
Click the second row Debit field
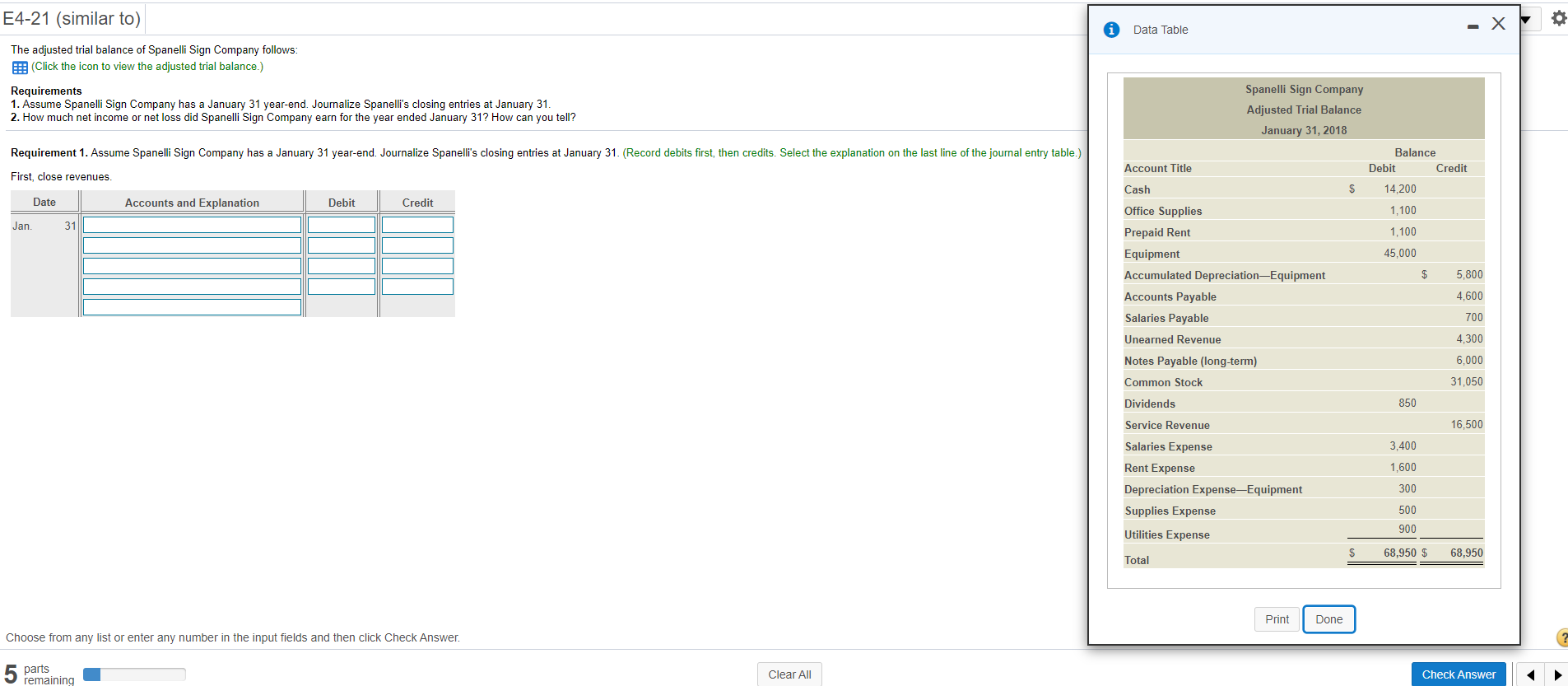342,245
